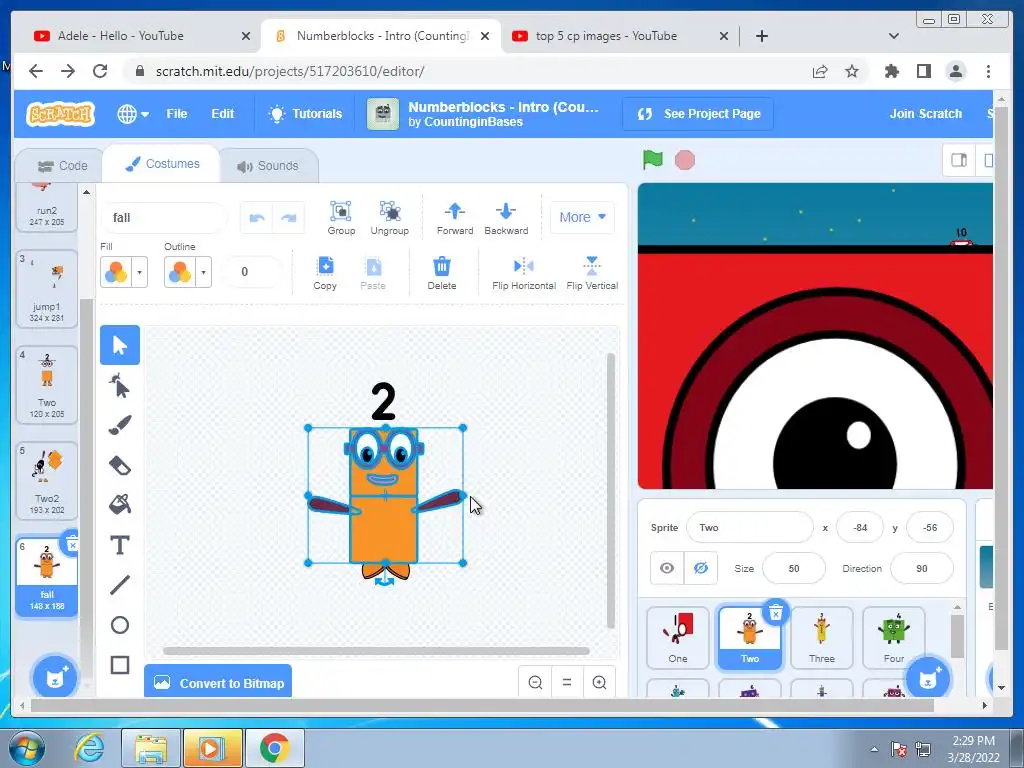Open the Outline color dropdown
Image resolution: width=1024 pixels, height=768 pixels.
point(187,272)
